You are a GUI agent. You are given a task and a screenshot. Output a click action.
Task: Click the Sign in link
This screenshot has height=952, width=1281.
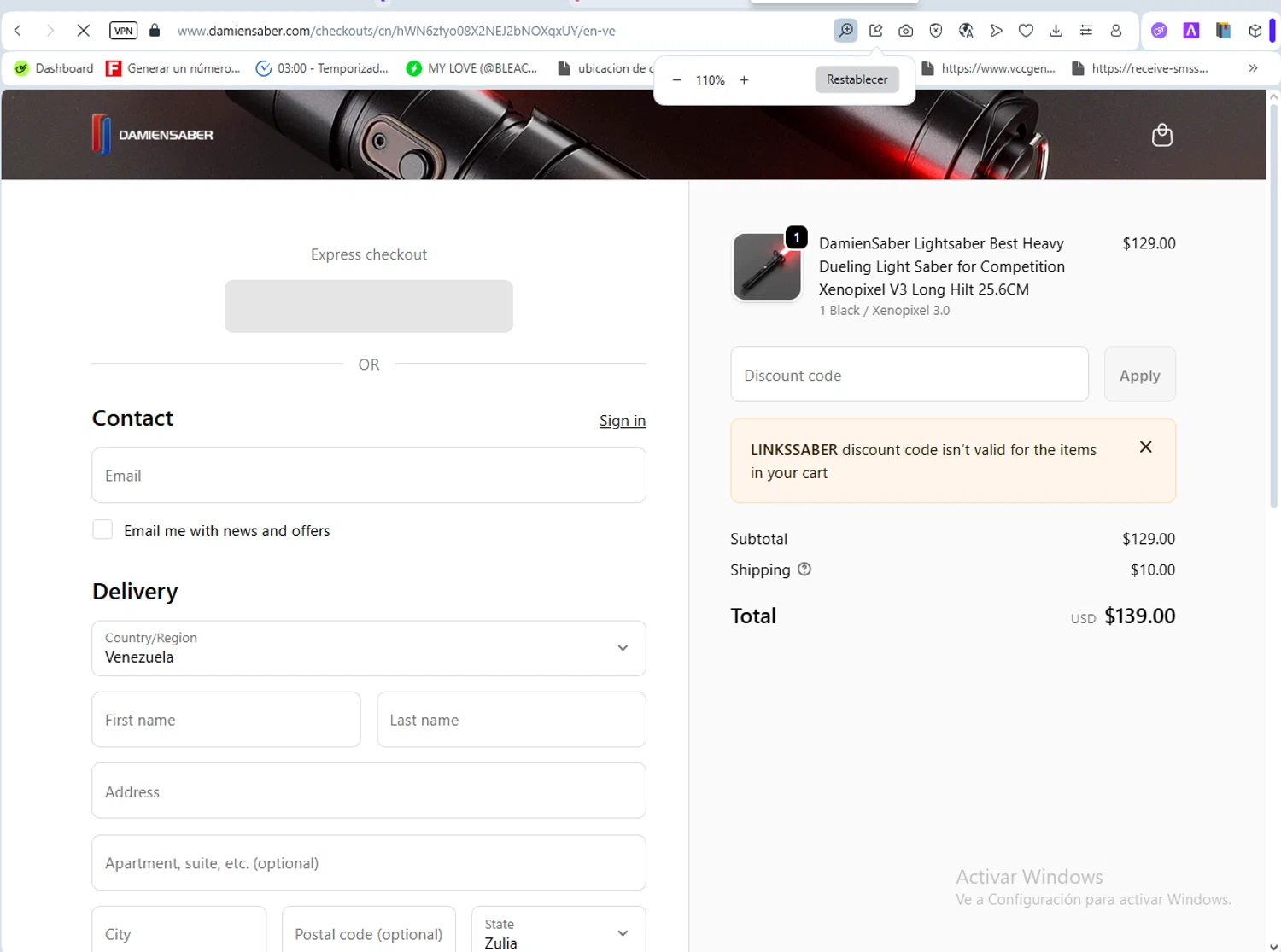[x=623, y=421]
